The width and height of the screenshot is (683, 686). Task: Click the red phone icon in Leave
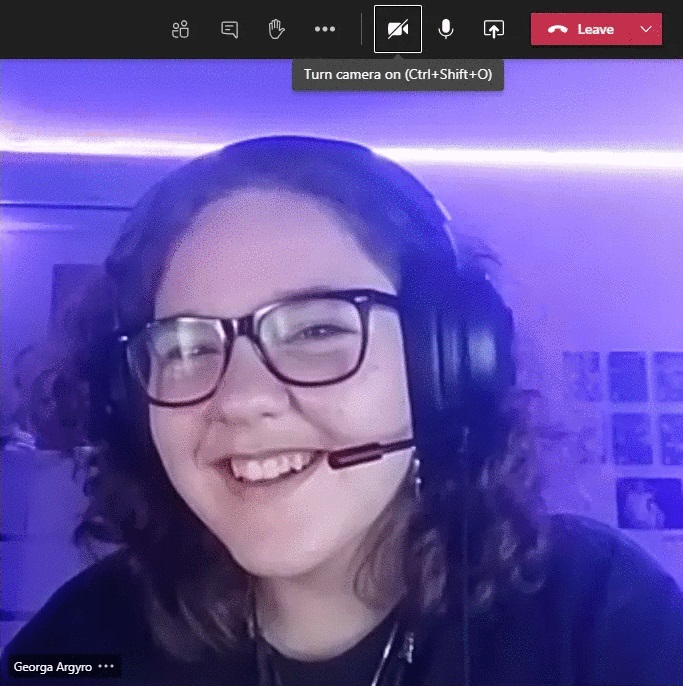[x=558, y=29]
